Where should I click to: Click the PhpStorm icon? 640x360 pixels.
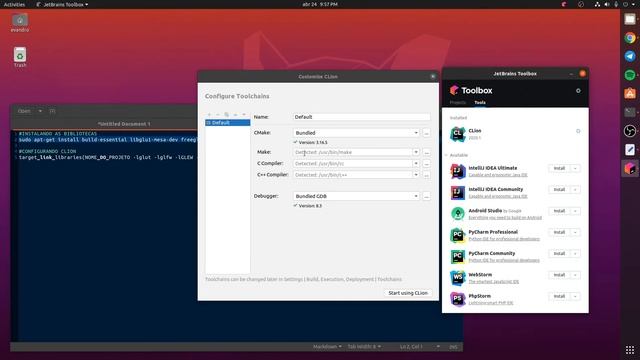point(458,299)
